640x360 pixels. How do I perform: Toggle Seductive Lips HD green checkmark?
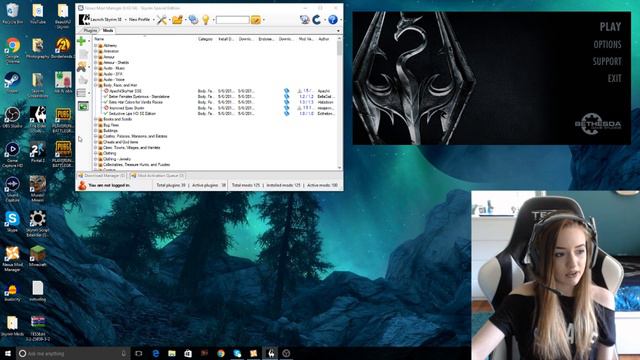pos(106,113)
